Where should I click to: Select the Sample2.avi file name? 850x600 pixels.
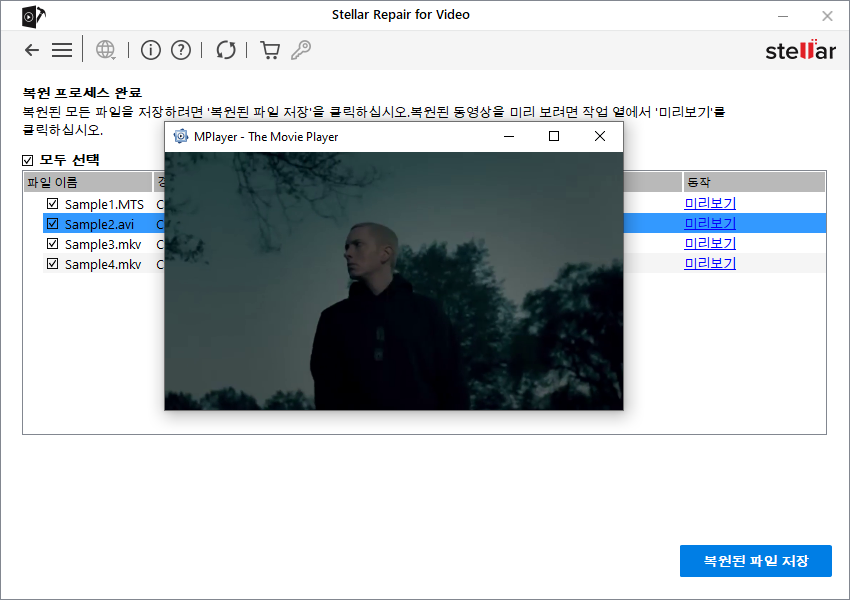99,224
